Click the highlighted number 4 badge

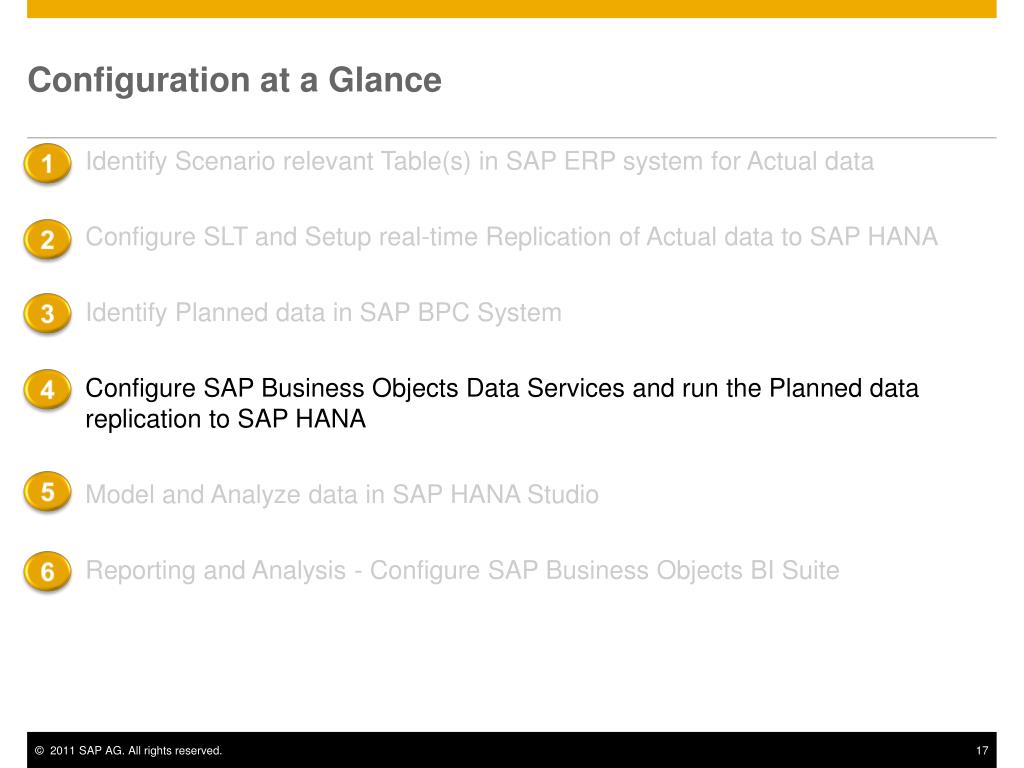click(x=47, y=390)
